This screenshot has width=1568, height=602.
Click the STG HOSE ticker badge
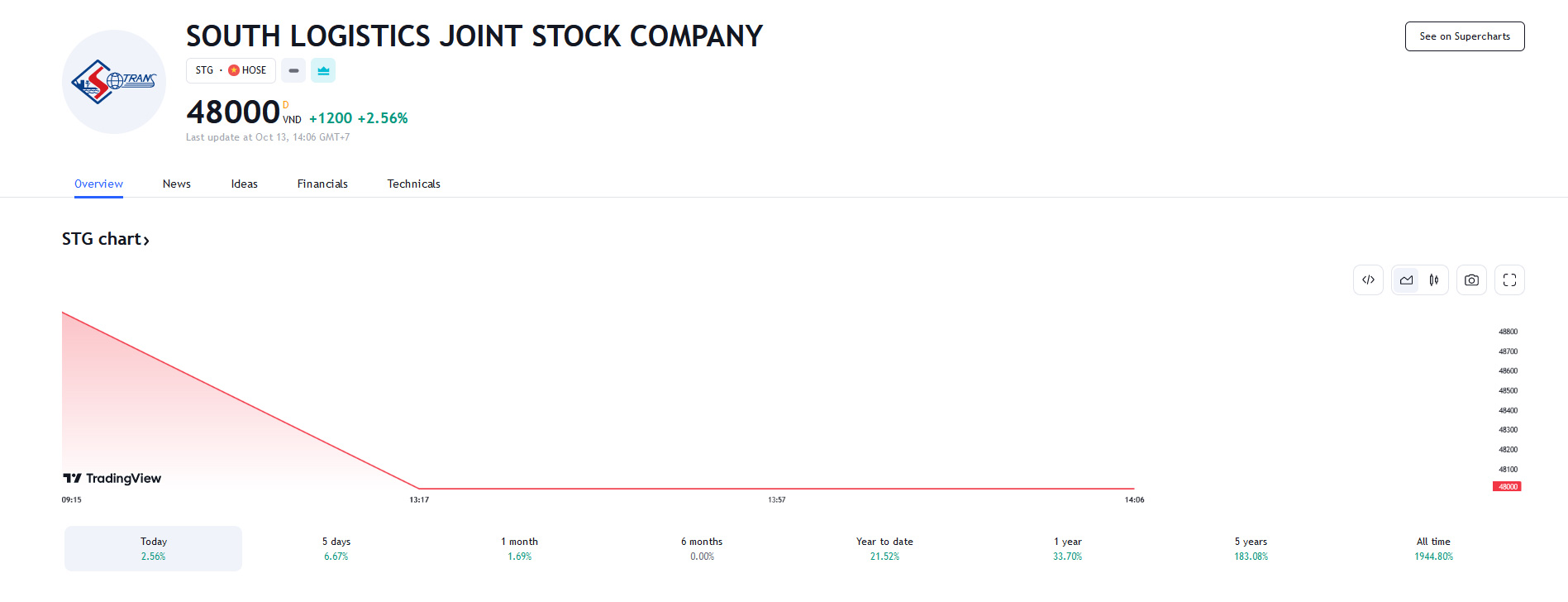231,71
